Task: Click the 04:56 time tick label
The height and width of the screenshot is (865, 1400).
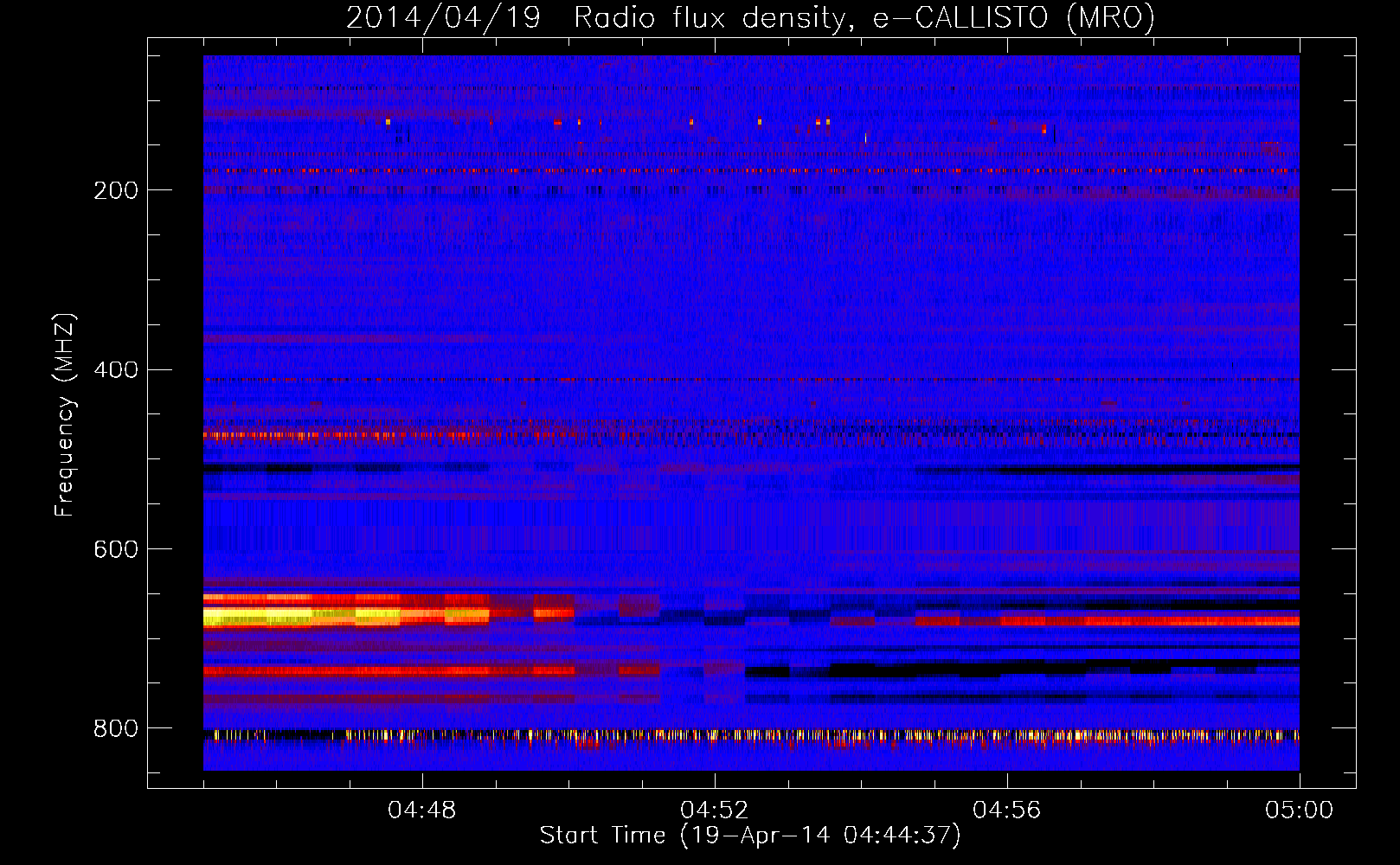Action: click(1007, 811)
